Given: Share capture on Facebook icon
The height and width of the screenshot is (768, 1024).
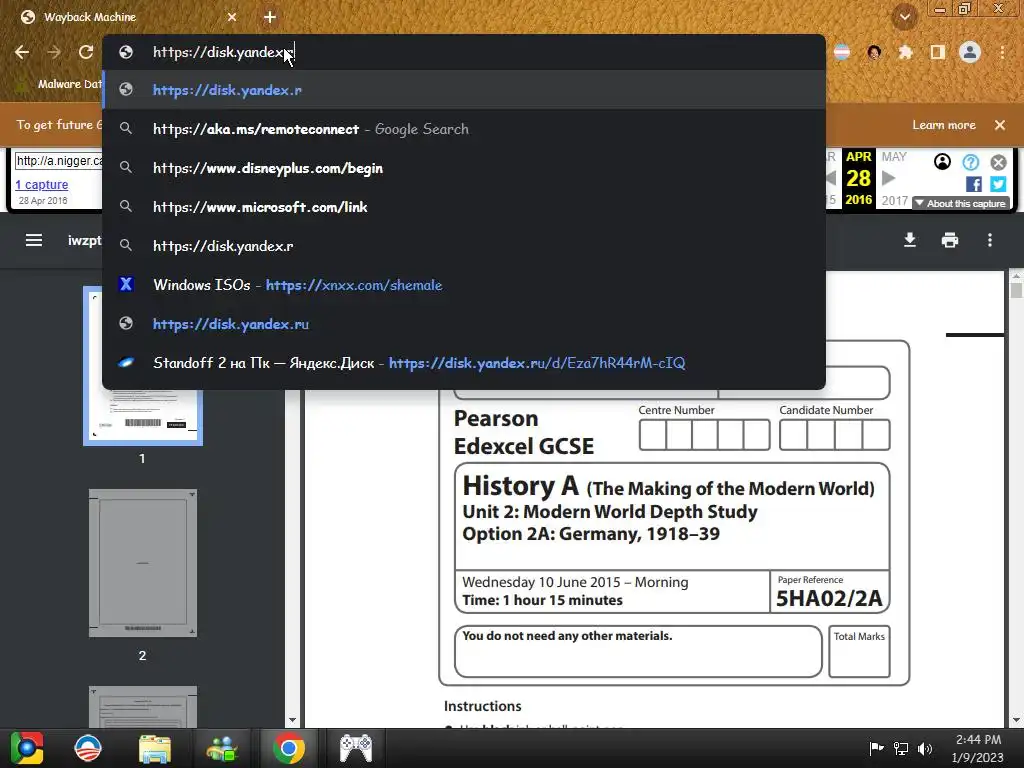Looking at the screenshot, I should pyautogui.click(x=974, y=184).
